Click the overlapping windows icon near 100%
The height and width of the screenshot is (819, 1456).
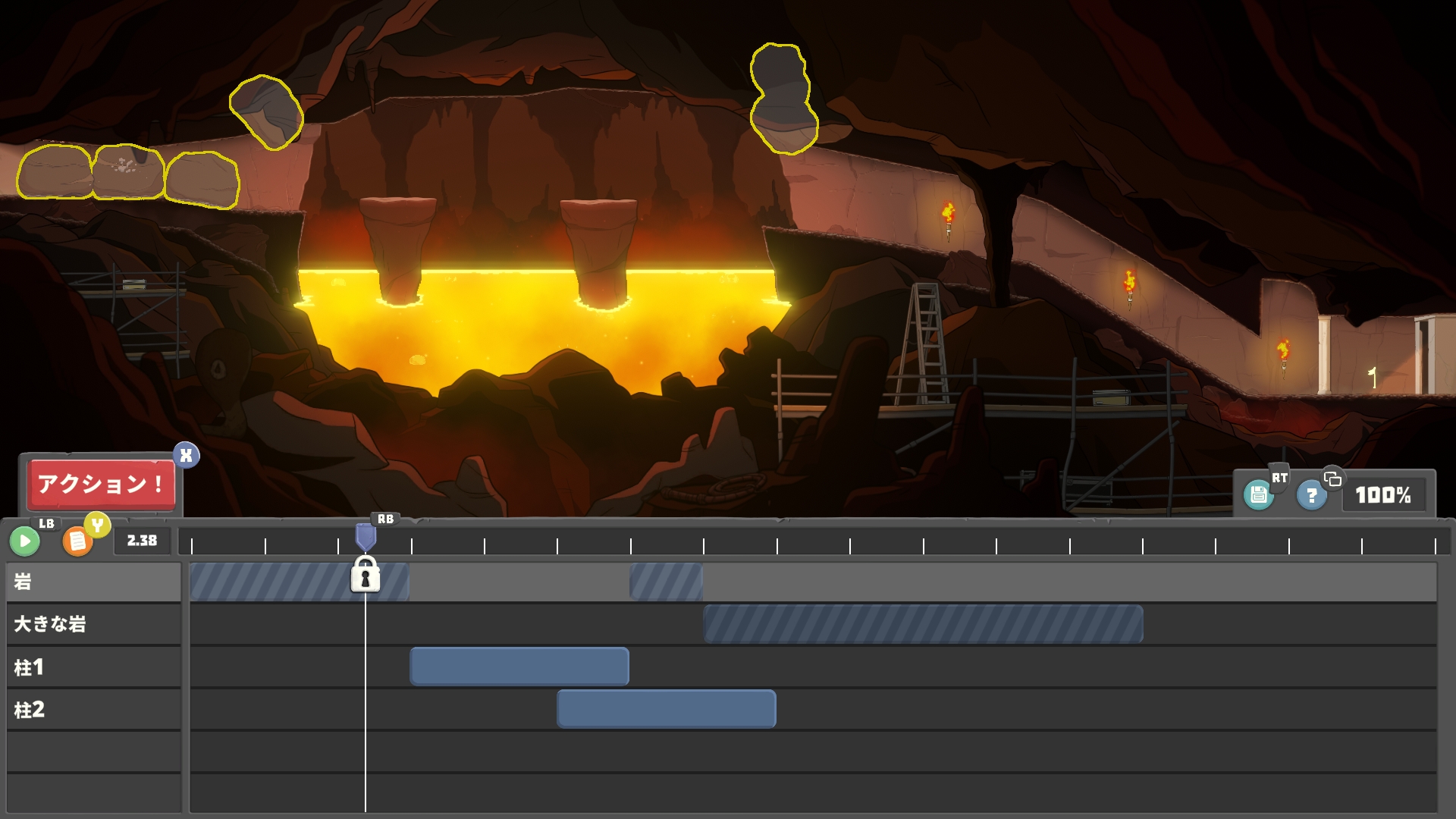pos(1332,479)
